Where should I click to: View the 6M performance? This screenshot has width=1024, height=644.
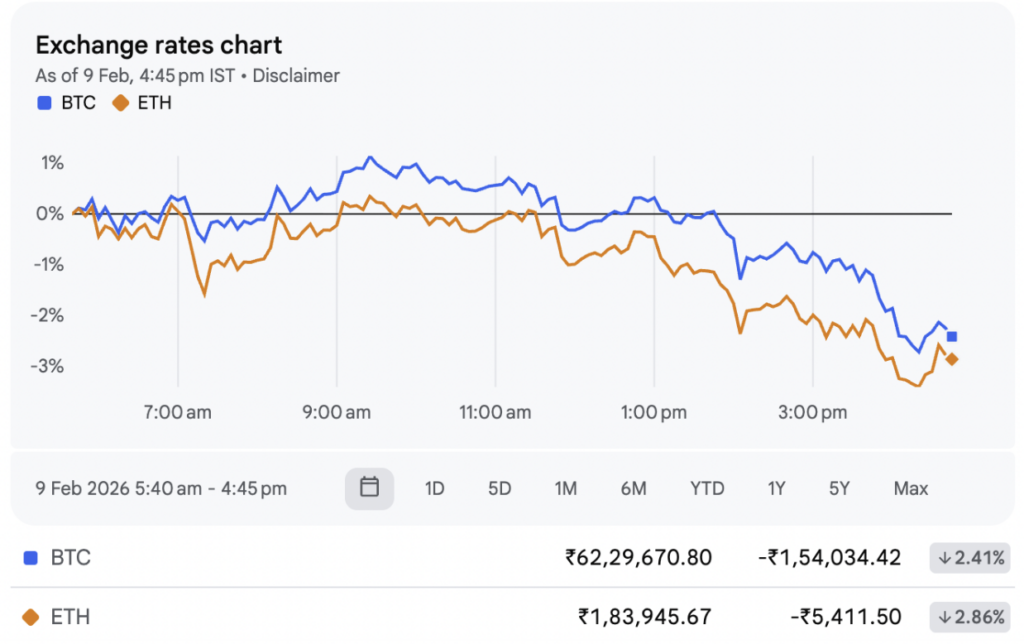633,488
